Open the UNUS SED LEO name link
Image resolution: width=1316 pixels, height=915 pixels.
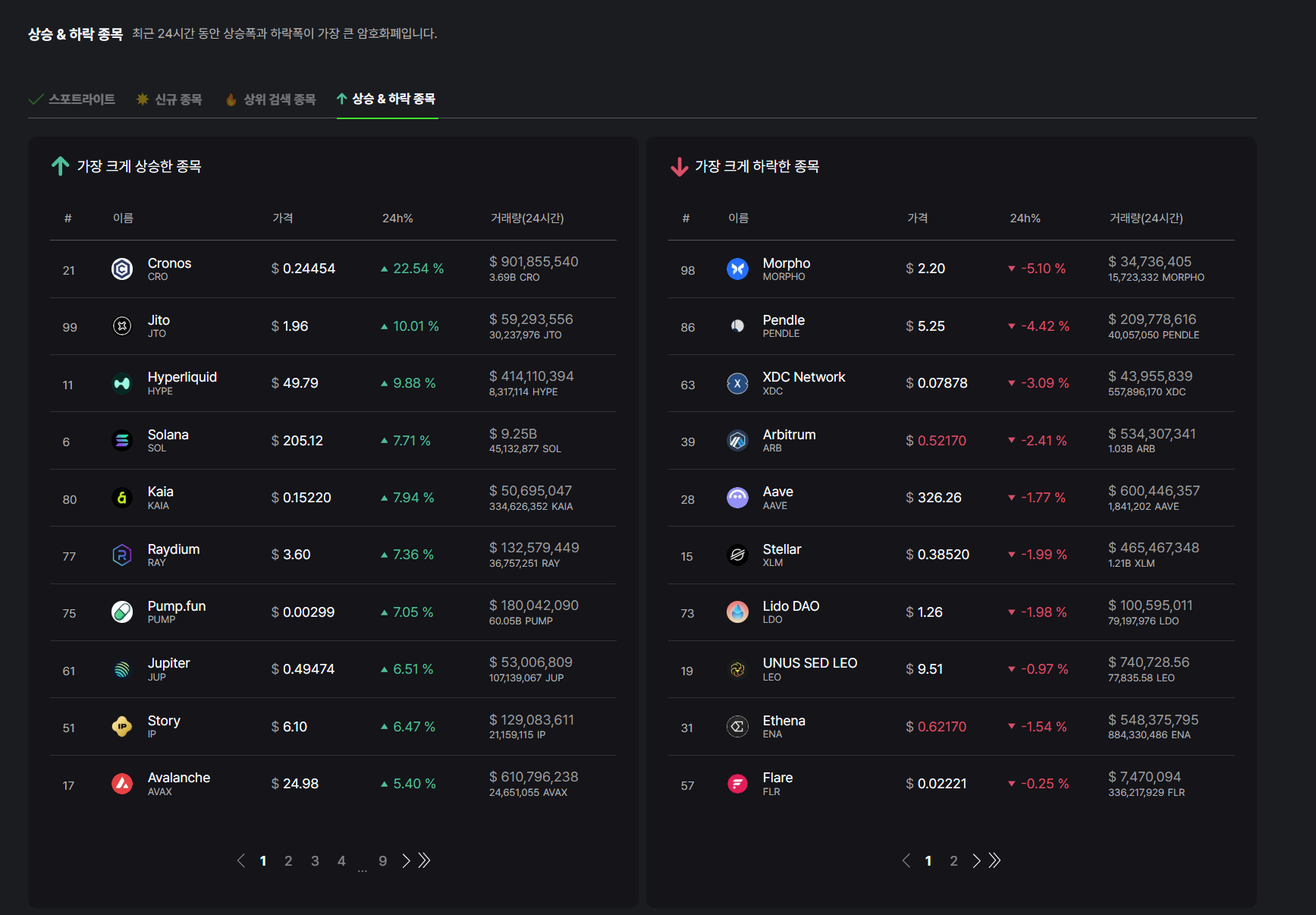pos(810,663)
